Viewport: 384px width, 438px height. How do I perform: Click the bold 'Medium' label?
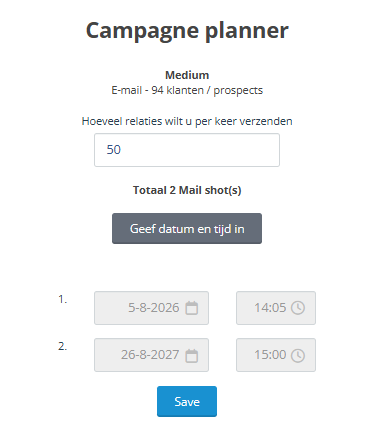(x=187, y=75)
